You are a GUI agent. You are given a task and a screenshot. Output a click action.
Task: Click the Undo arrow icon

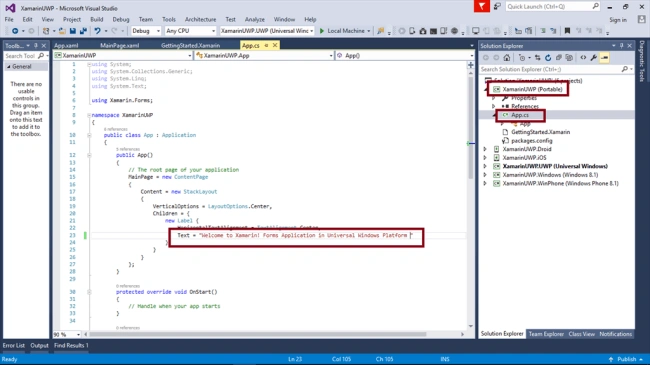tap(97, 31)
